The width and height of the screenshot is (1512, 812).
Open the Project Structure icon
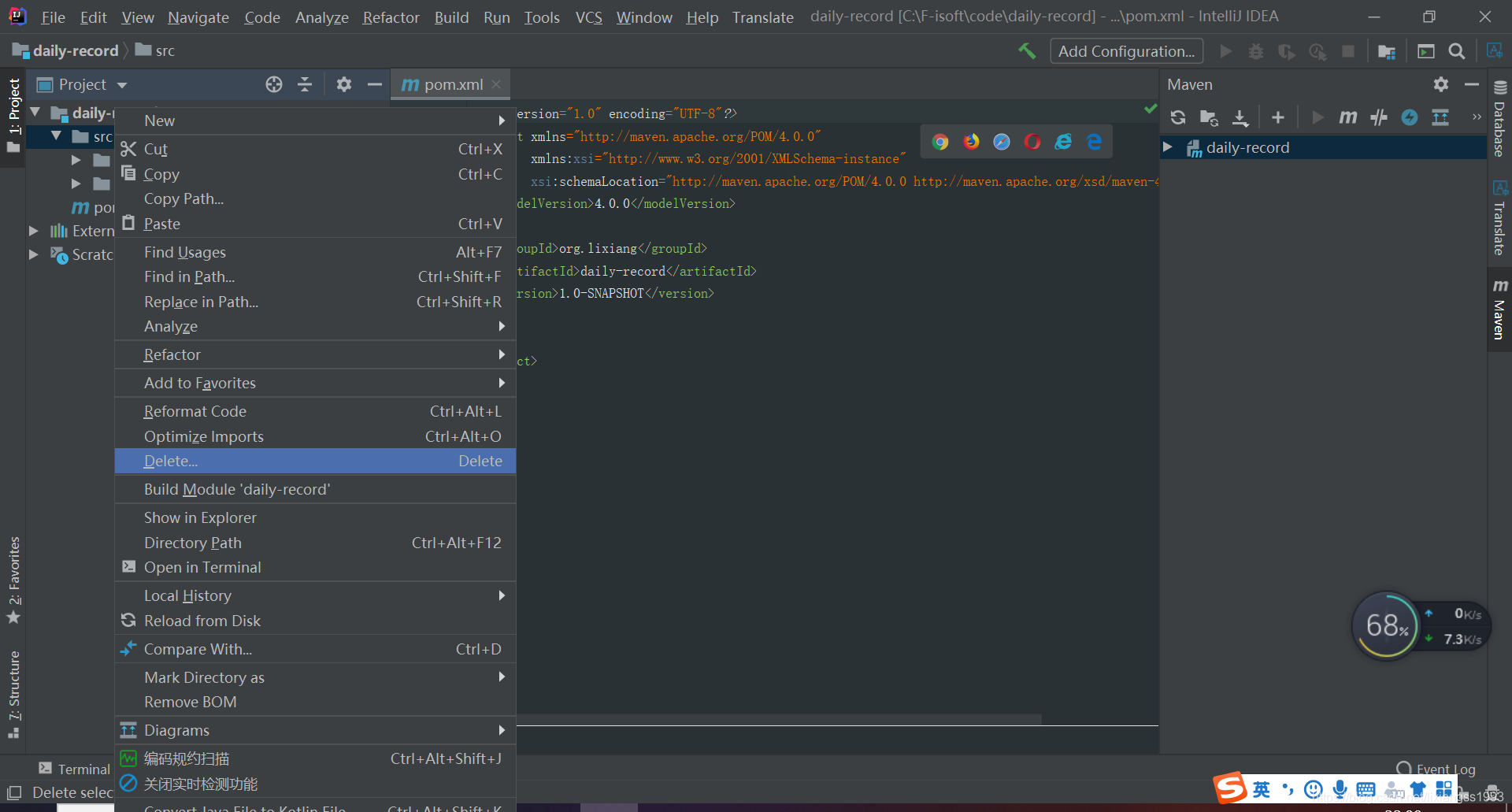pyautogui.click(x=1387, y=51)
